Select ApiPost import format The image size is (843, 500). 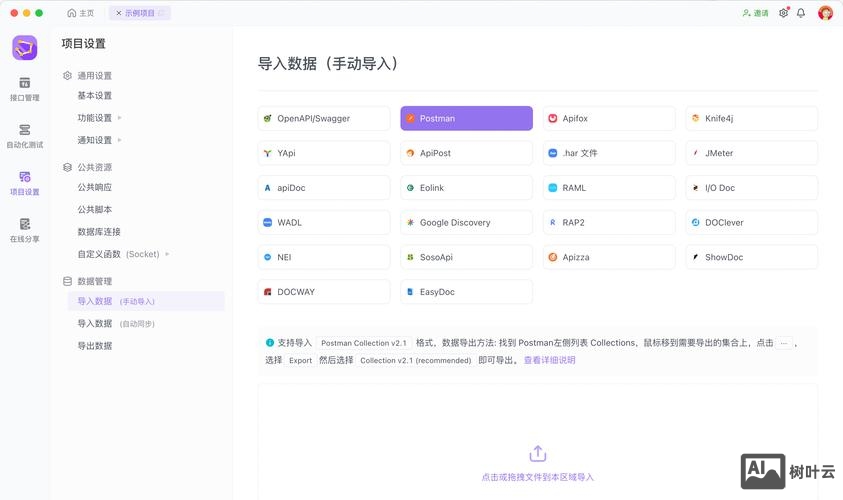(467, 153)
